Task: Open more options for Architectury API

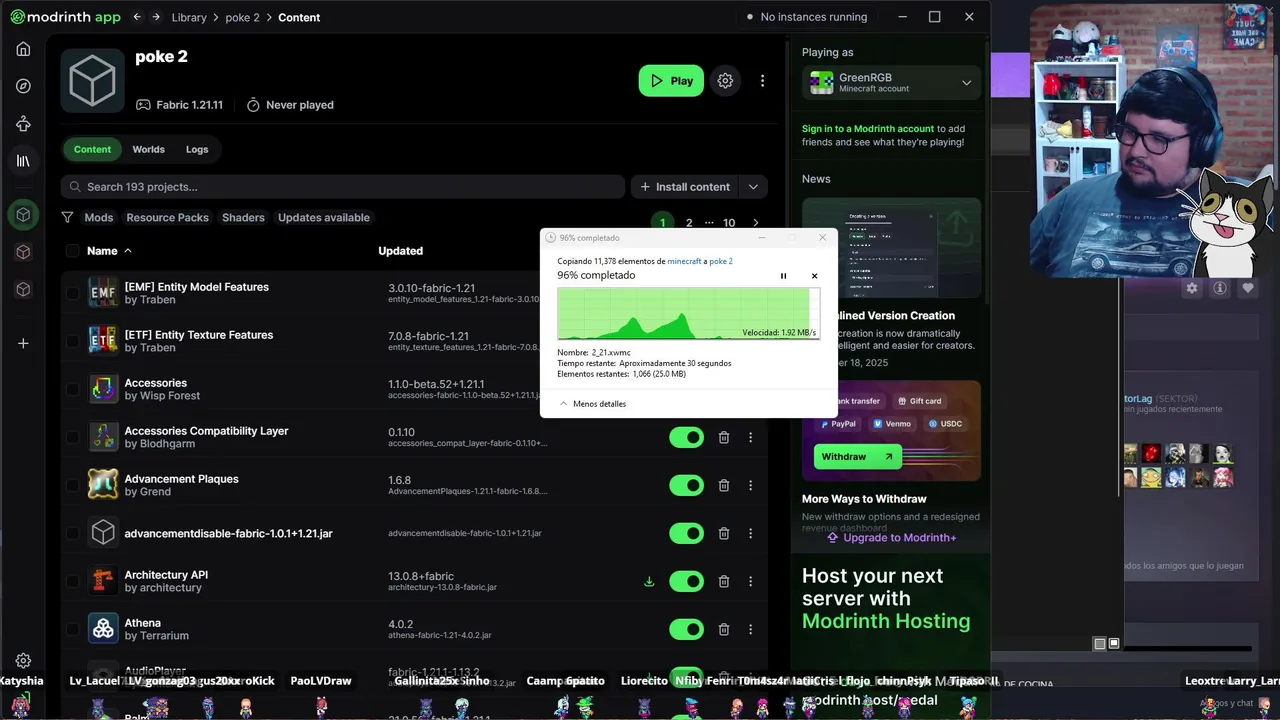Action: (751, 581)
